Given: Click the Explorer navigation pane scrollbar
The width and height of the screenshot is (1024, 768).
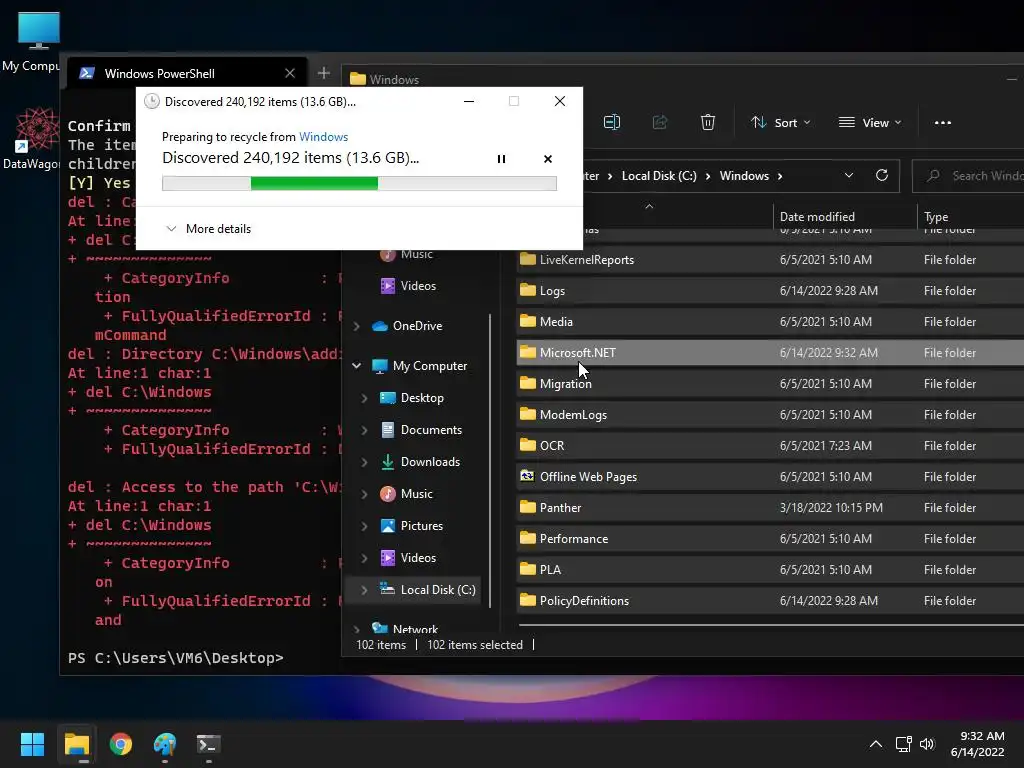Looking at the screenshot, I should pyautogui.click(x=490, y=460).
